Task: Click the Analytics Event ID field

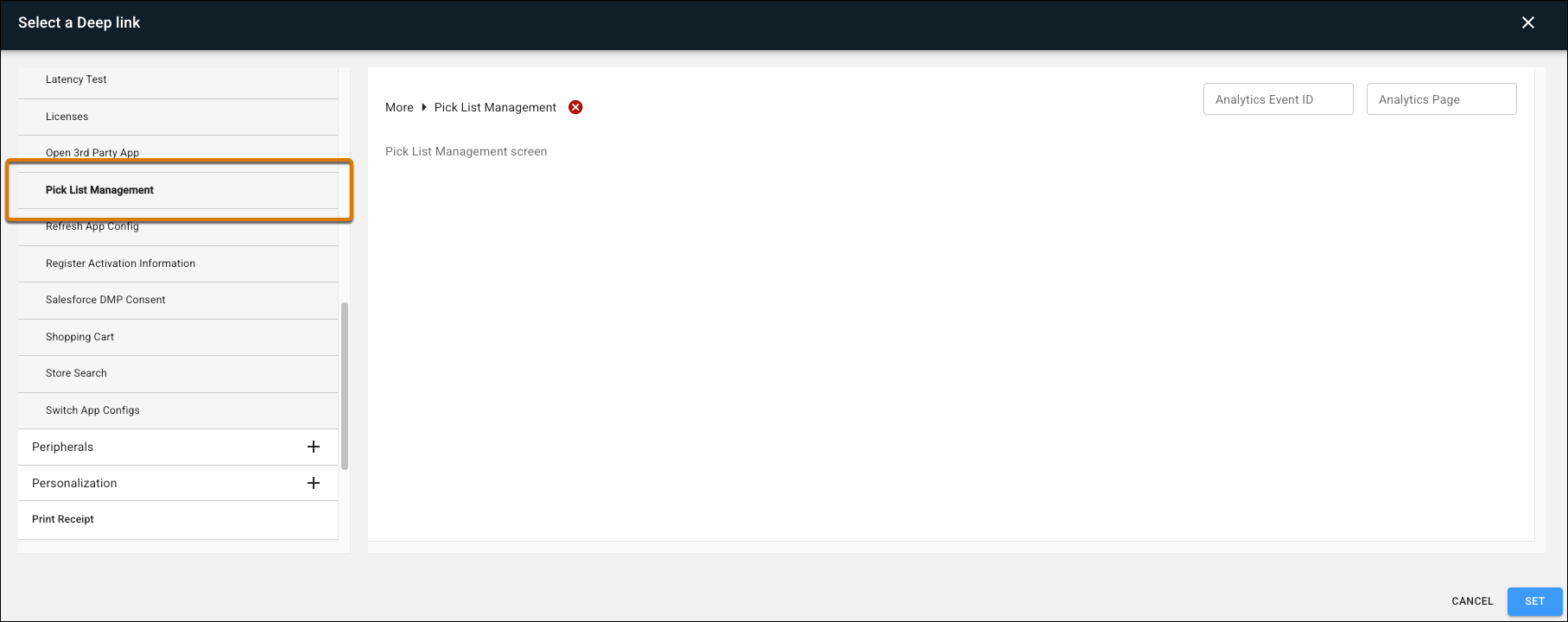Action: point(1278,99)
